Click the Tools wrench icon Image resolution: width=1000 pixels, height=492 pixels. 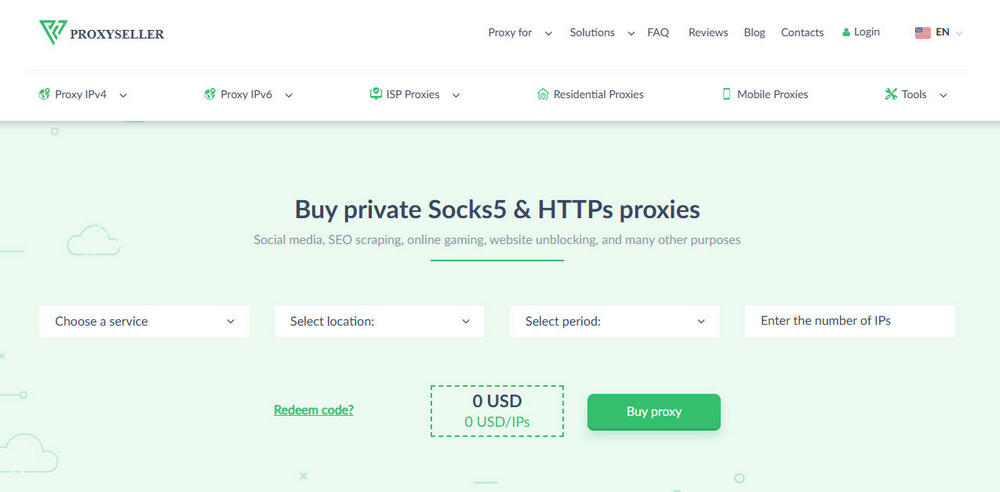click(891, 95)
